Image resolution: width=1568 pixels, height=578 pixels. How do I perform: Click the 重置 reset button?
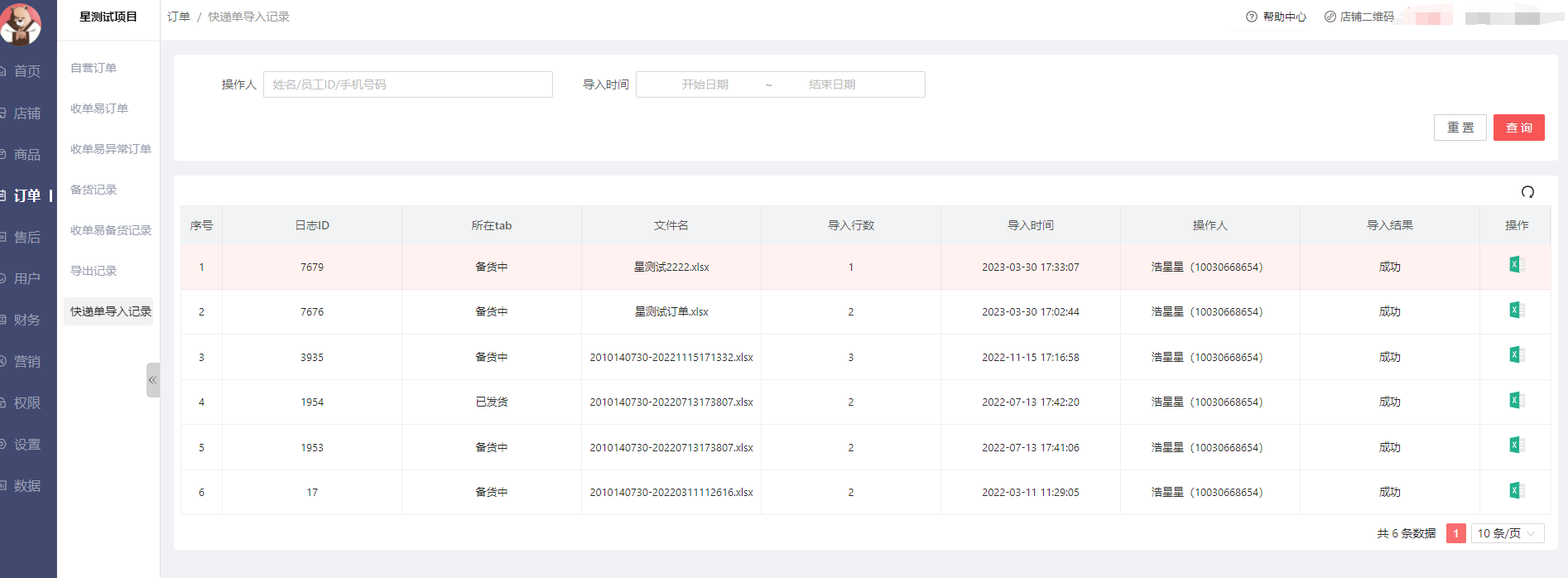[1460, 128]
